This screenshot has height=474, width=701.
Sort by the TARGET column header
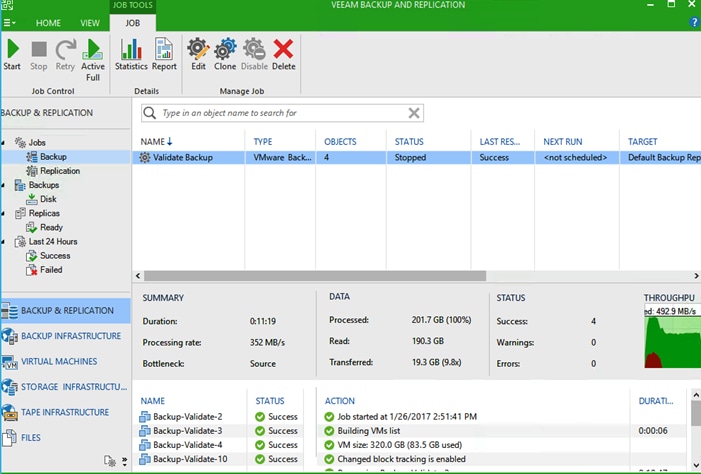(642, 142)
